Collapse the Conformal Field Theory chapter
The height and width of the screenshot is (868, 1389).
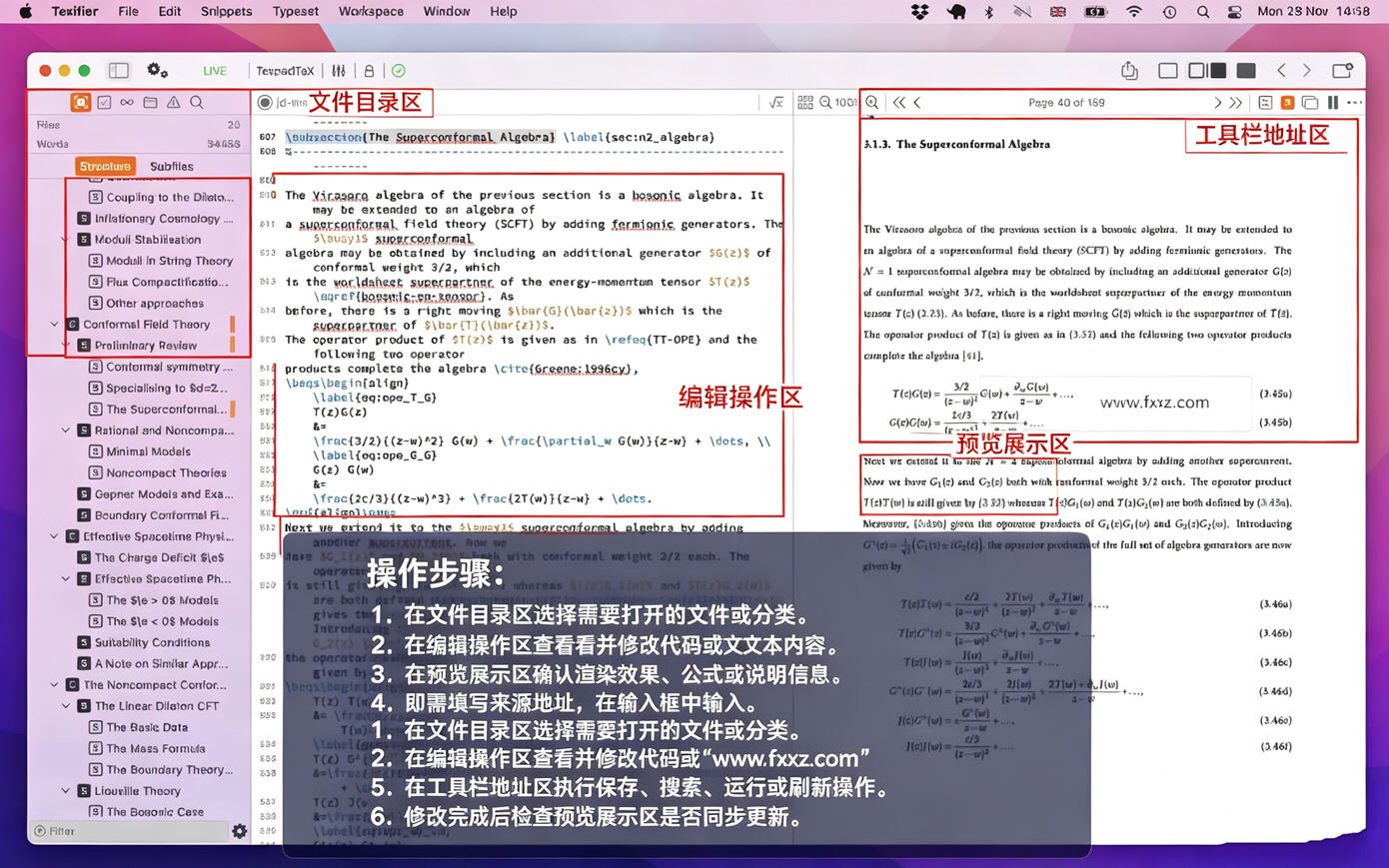(54, 324)
